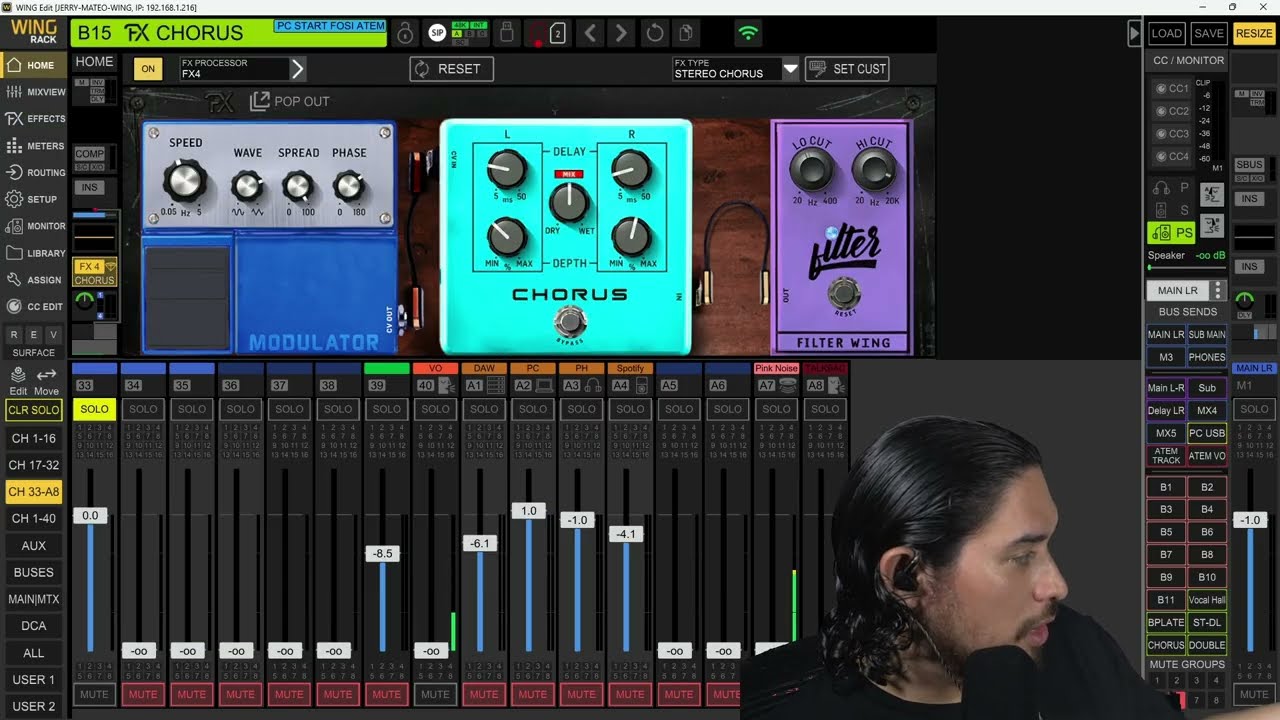Open the Library page

34,253
